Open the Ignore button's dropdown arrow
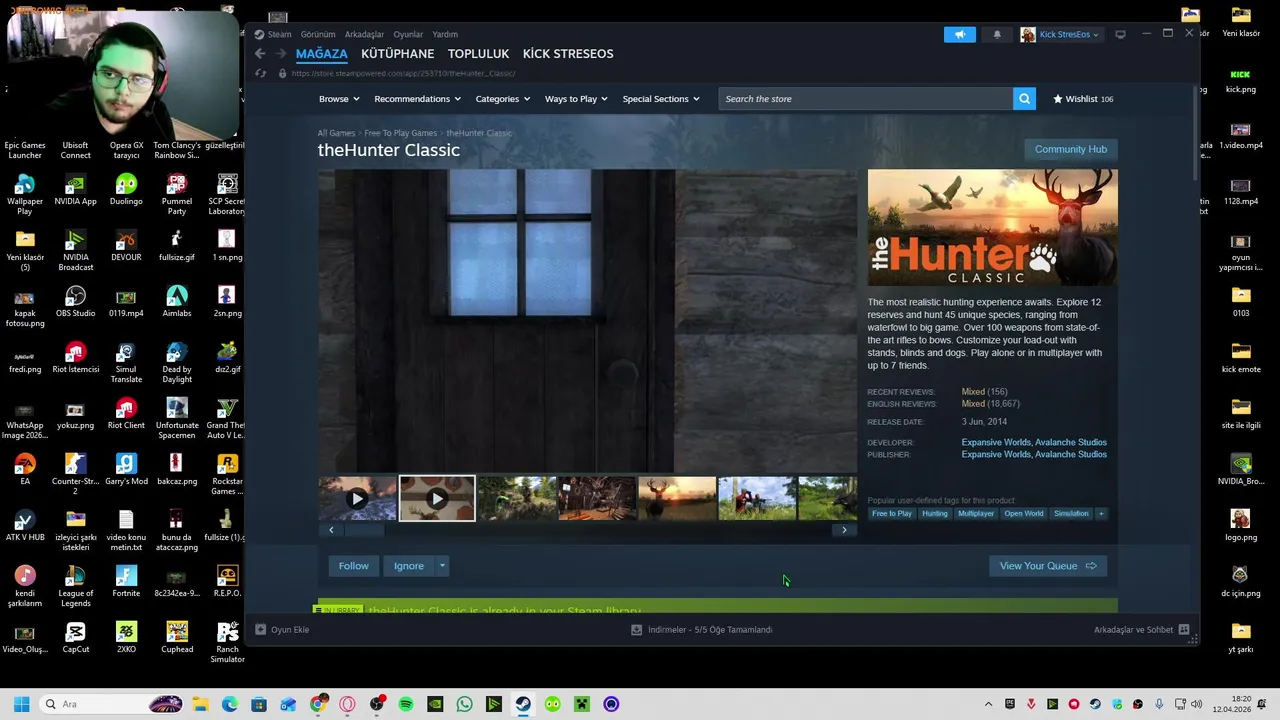This screenshot has width=1280, height=720. point(442,566)
